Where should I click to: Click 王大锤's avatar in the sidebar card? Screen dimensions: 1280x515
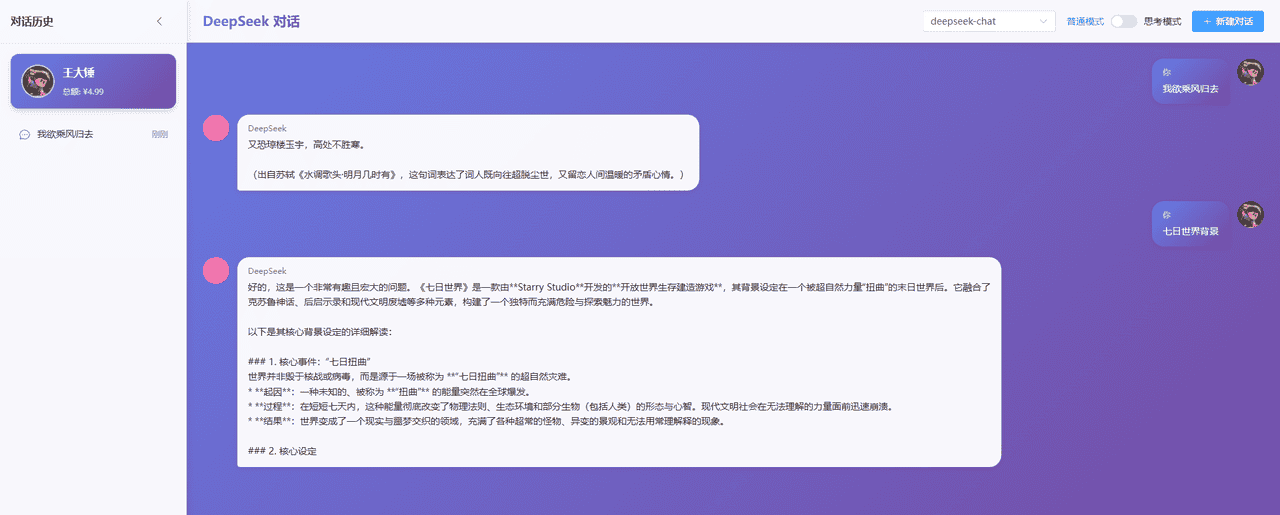pos(37,81)
